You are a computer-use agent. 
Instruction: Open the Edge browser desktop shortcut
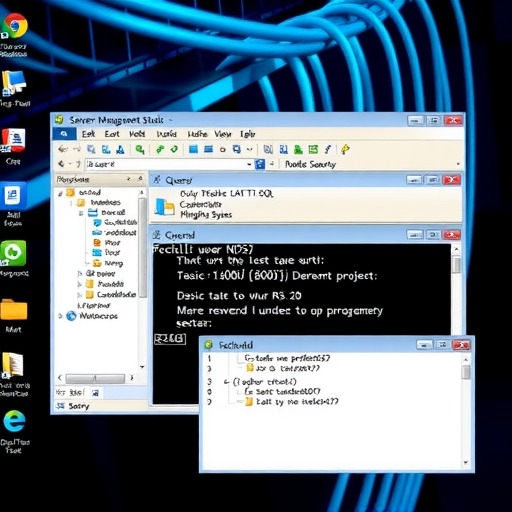(14, 421)
